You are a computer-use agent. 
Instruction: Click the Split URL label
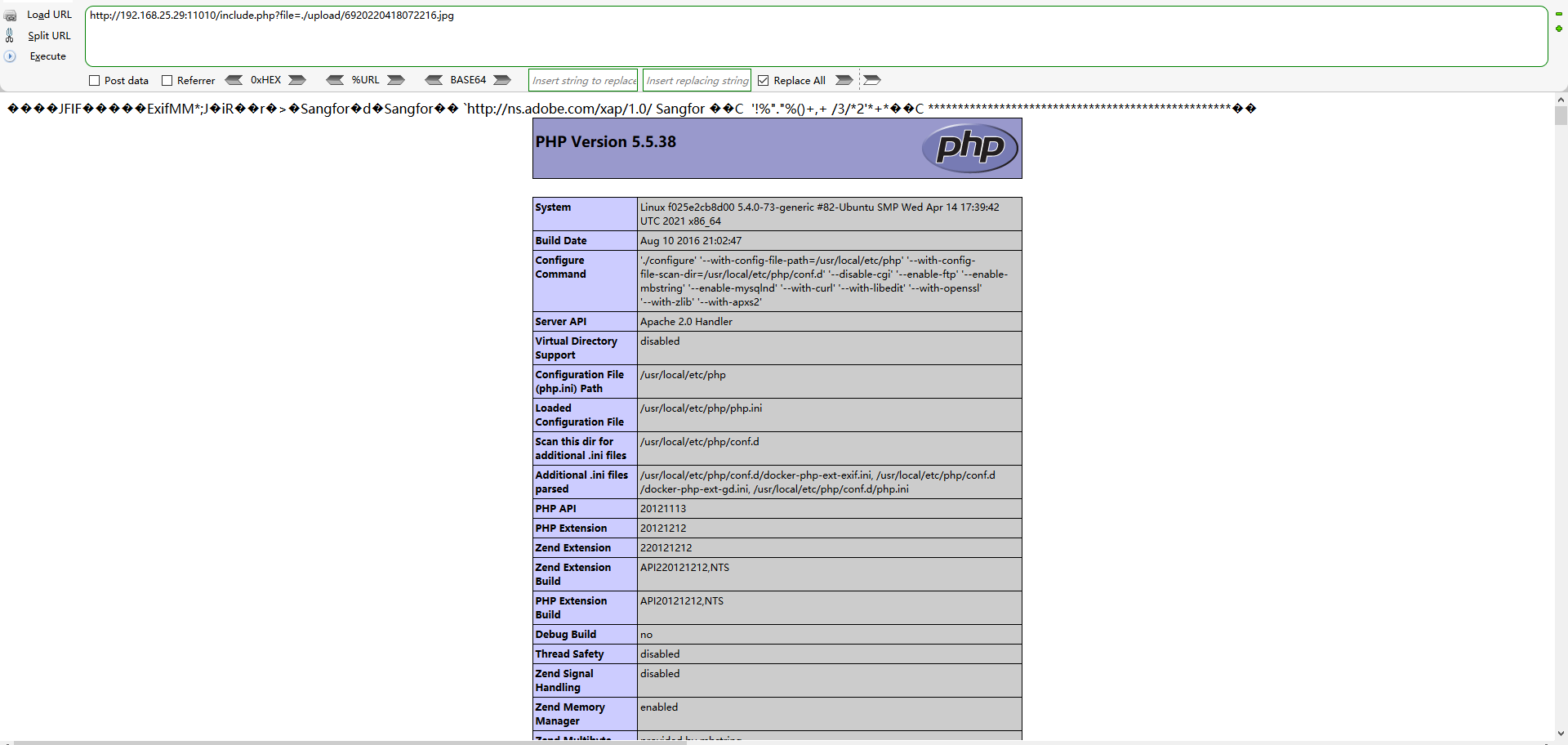tap(49, 36)
